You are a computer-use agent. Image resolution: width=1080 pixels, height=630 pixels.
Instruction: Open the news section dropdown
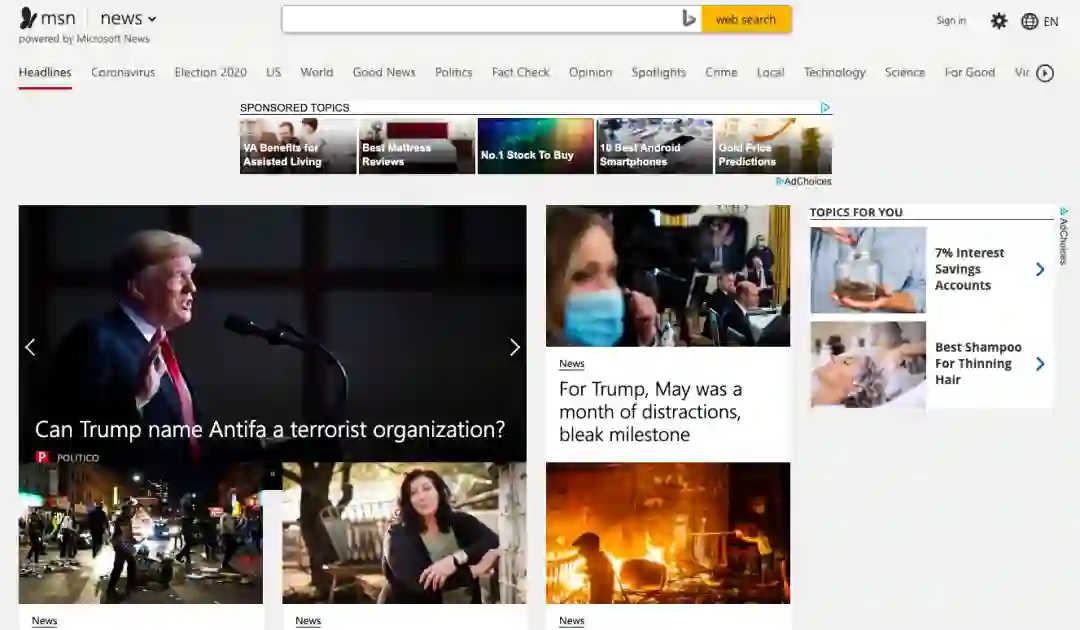click(128, 19)
